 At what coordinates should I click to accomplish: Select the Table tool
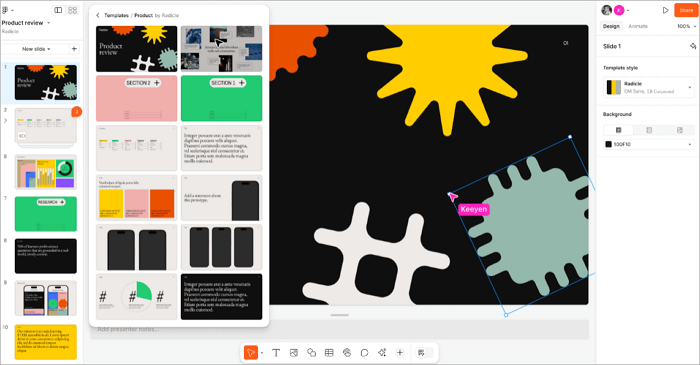click(329, 353)
